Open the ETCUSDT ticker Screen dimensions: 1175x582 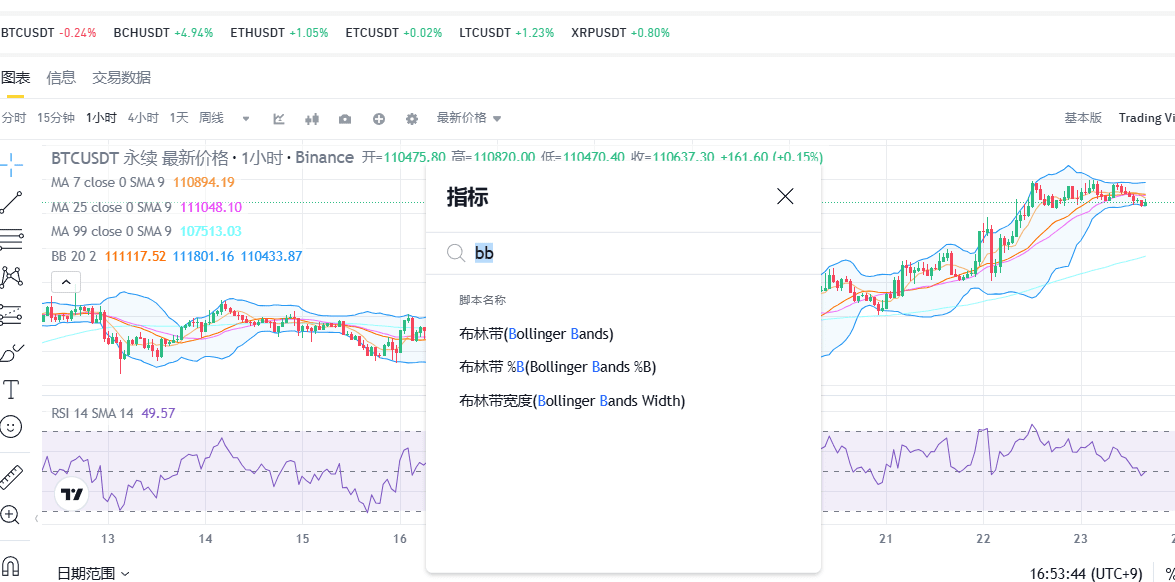(393, 33)
